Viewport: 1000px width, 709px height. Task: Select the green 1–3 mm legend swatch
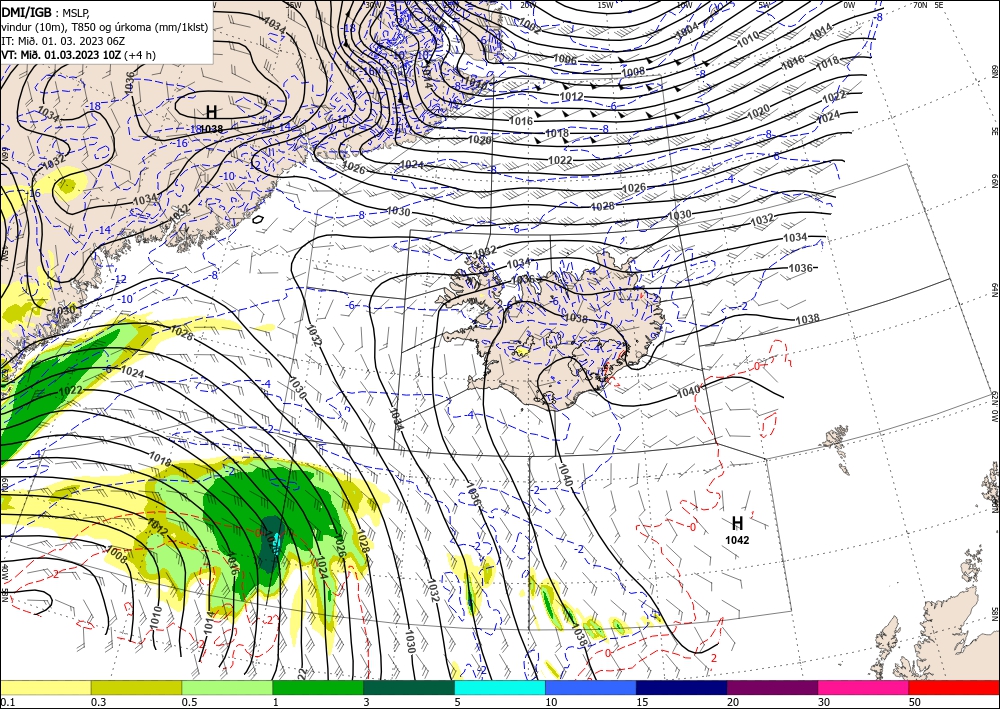(318, 687)
